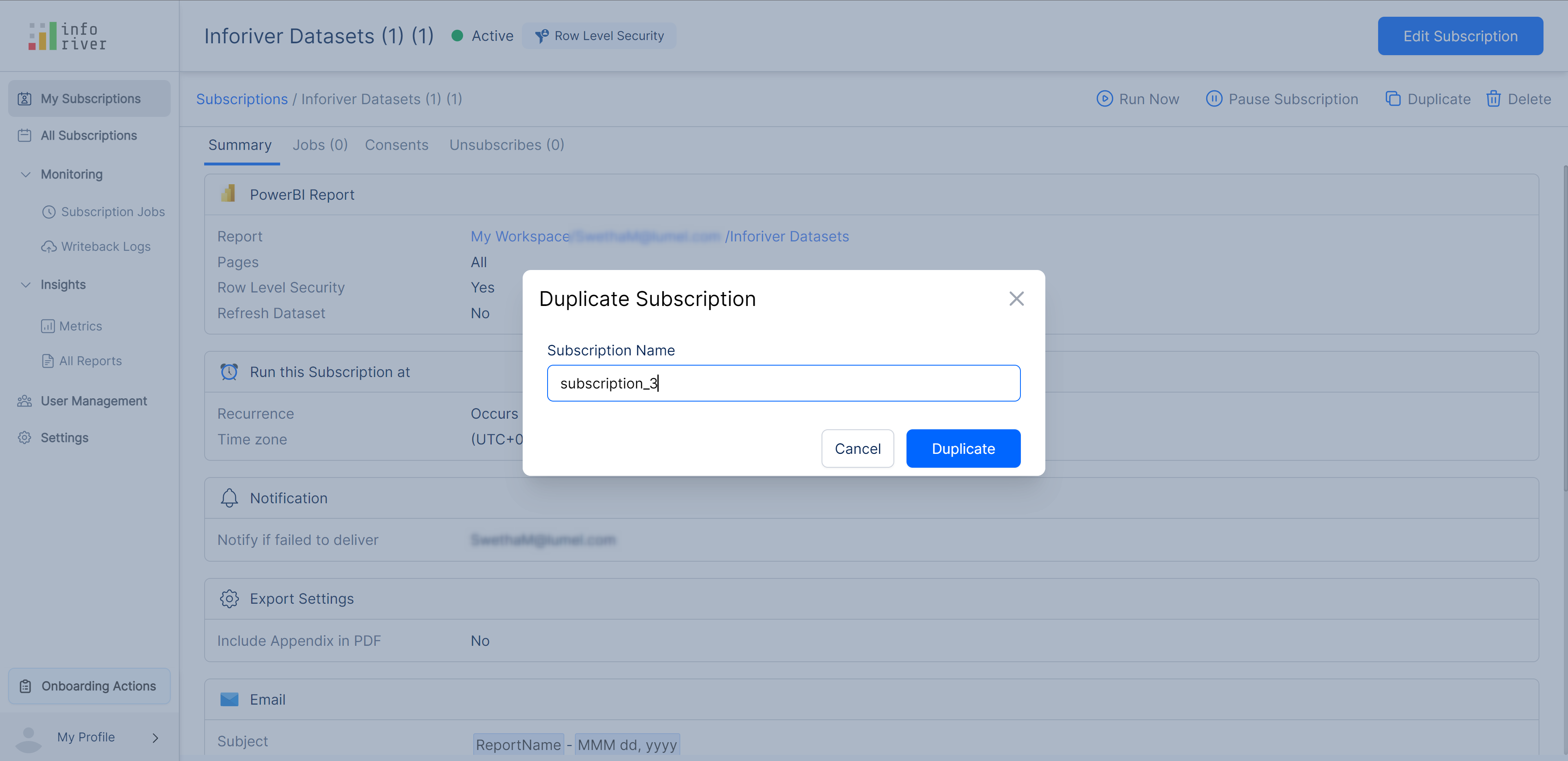Collapse the Insights section chevron
This screenshot has height=761, width=1568.
point(26,285)
